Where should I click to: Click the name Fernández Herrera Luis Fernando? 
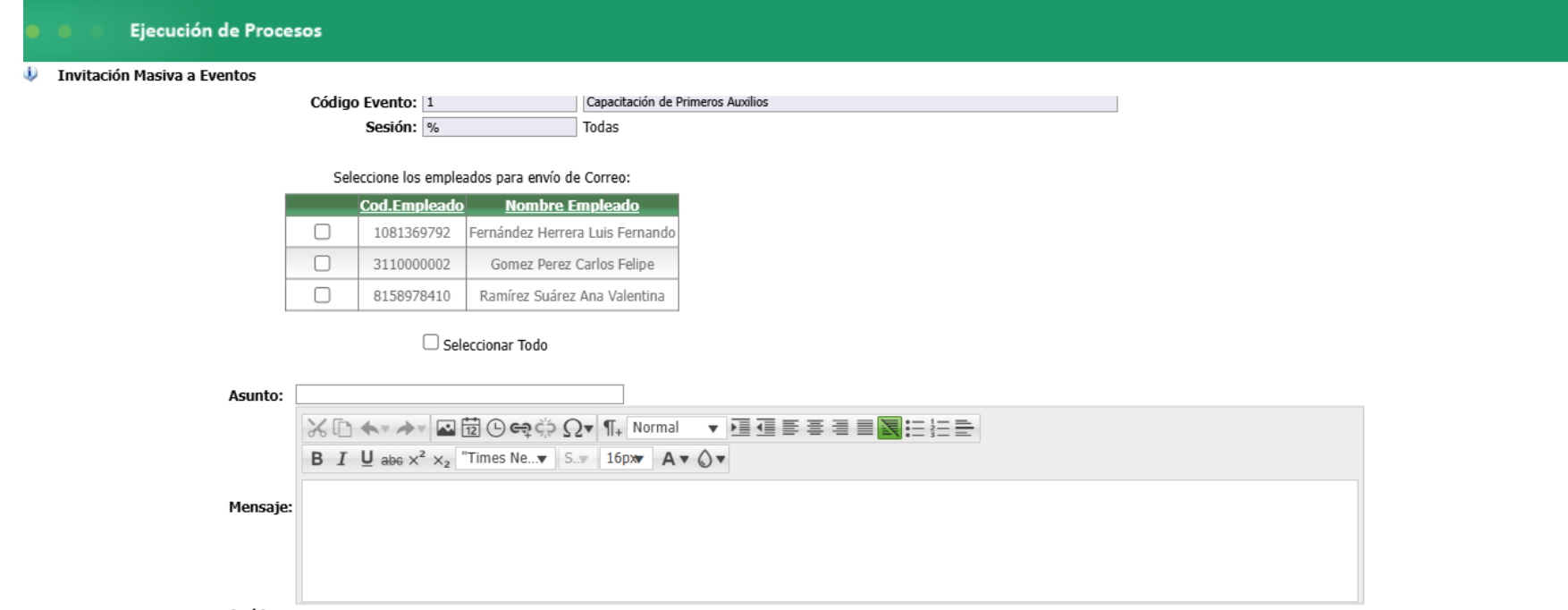point(572,233)
